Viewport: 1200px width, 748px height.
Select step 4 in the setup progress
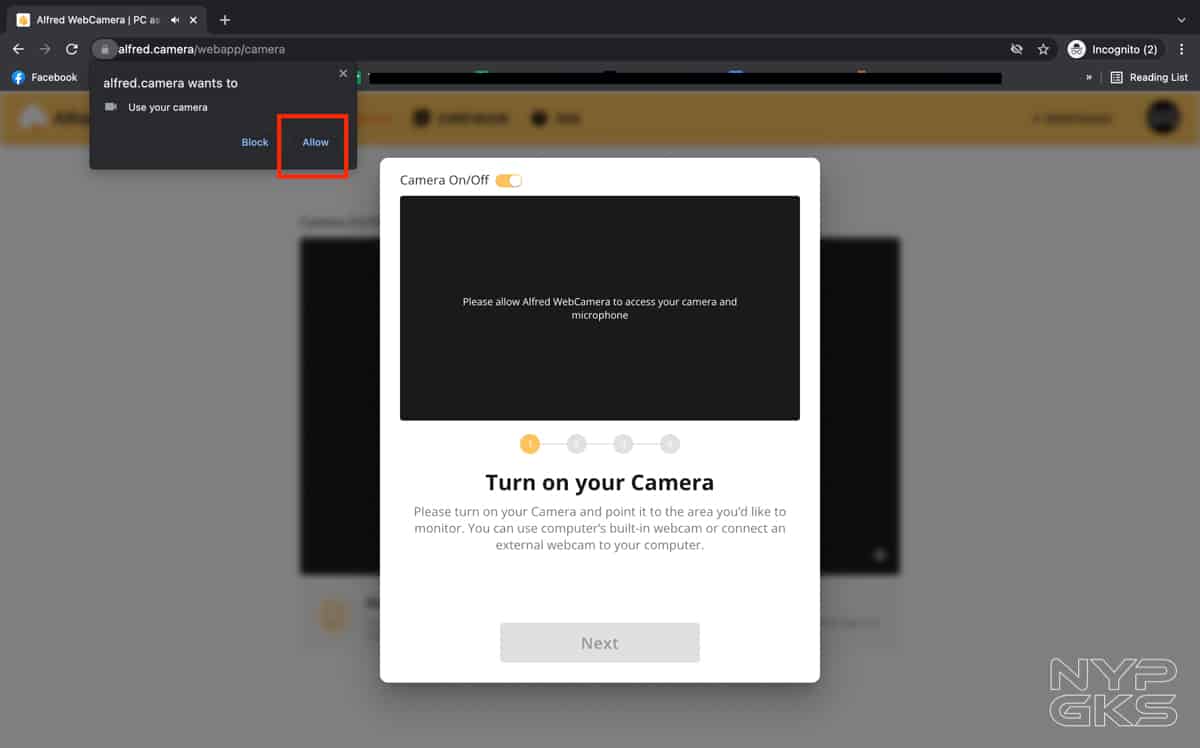click(670, 444)
